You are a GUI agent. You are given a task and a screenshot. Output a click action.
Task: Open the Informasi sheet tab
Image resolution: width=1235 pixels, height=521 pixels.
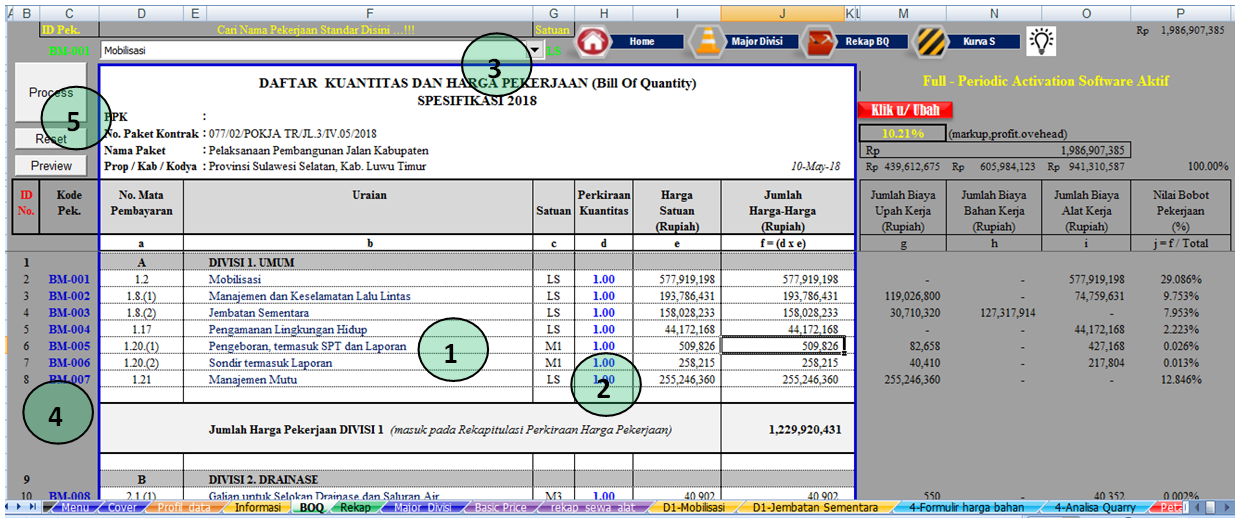click(x=258, y=508)
